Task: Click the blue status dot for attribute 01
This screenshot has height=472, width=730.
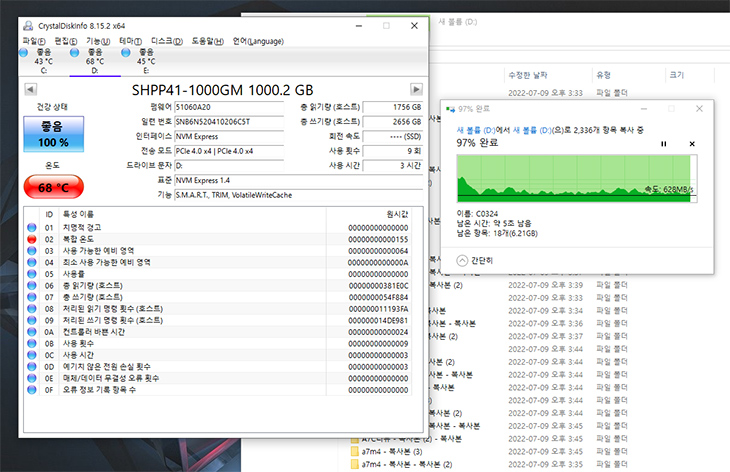Action: click(x=32, y=228)
